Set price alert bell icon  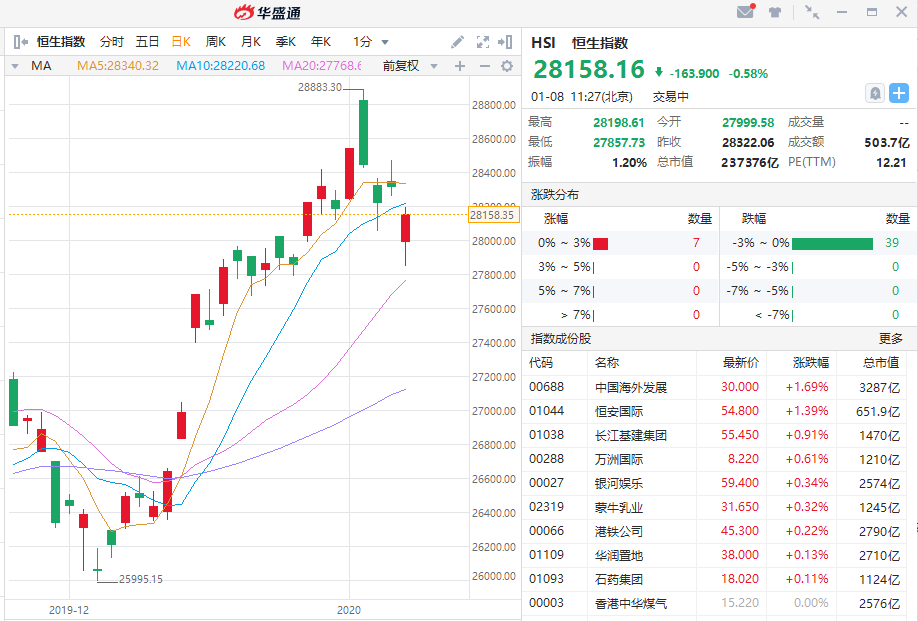pos(875,93)
